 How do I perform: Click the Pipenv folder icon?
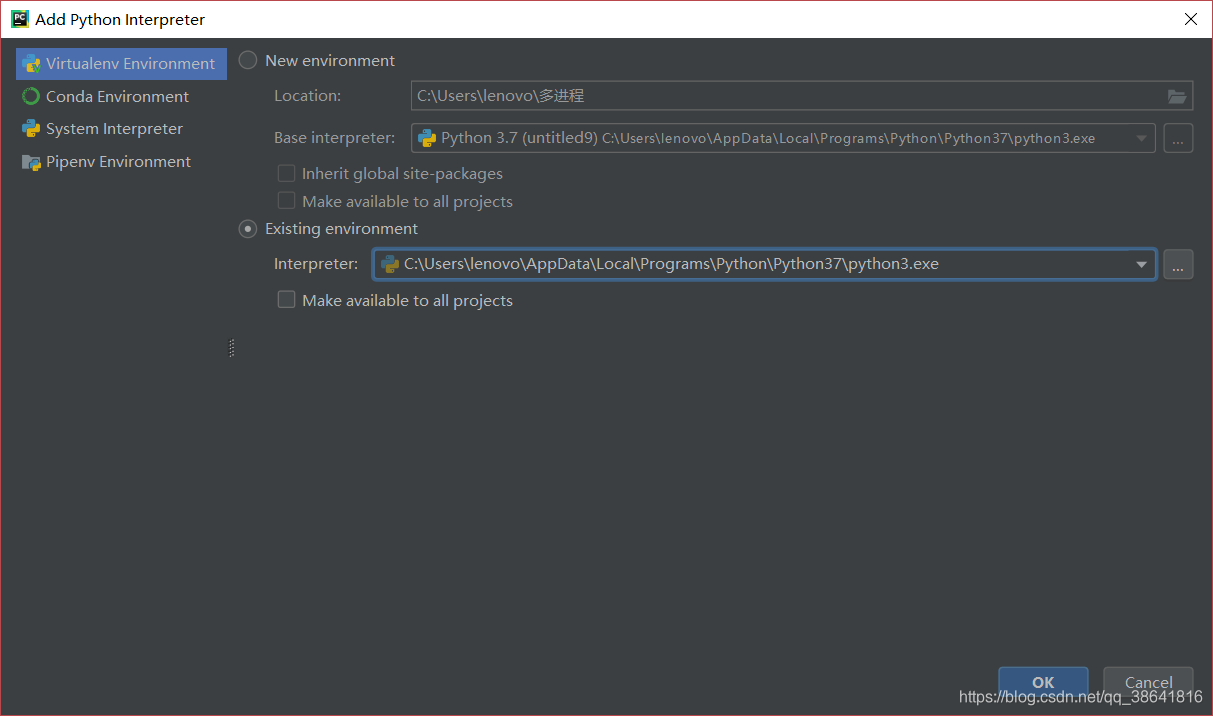point(31,162)
